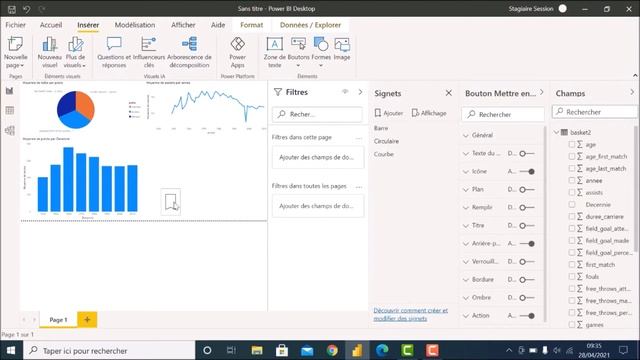
Task: Open the Windows Start menu
Action: [11, 350]
